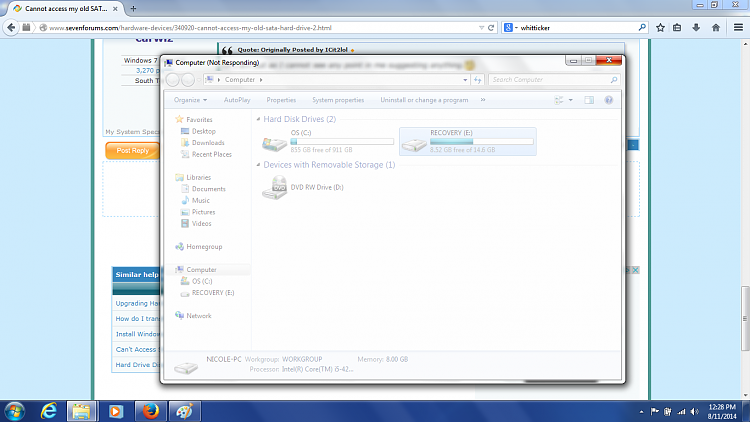The height and width of the screenshot is (422, 750).
Task: Open Downloads in navigation pane
Action: point(208,143)
